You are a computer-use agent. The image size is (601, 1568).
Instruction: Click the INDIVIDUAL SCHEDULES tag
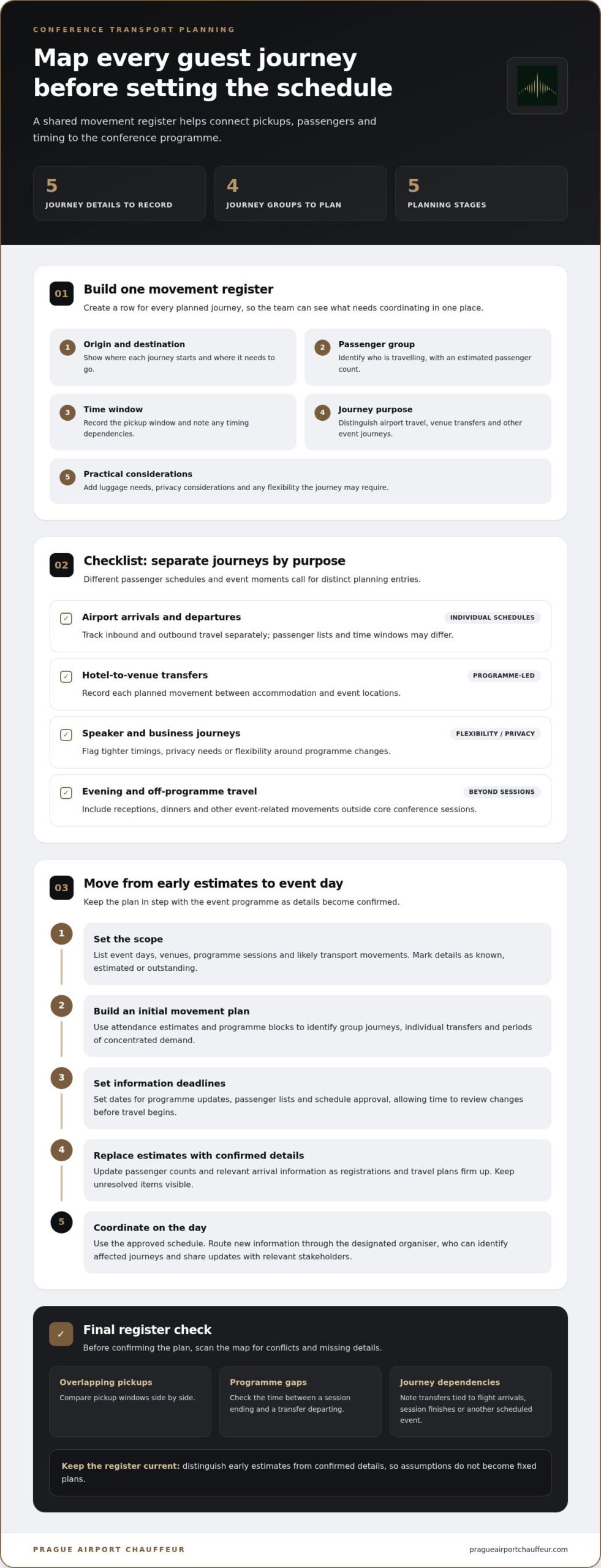[492, 617]
